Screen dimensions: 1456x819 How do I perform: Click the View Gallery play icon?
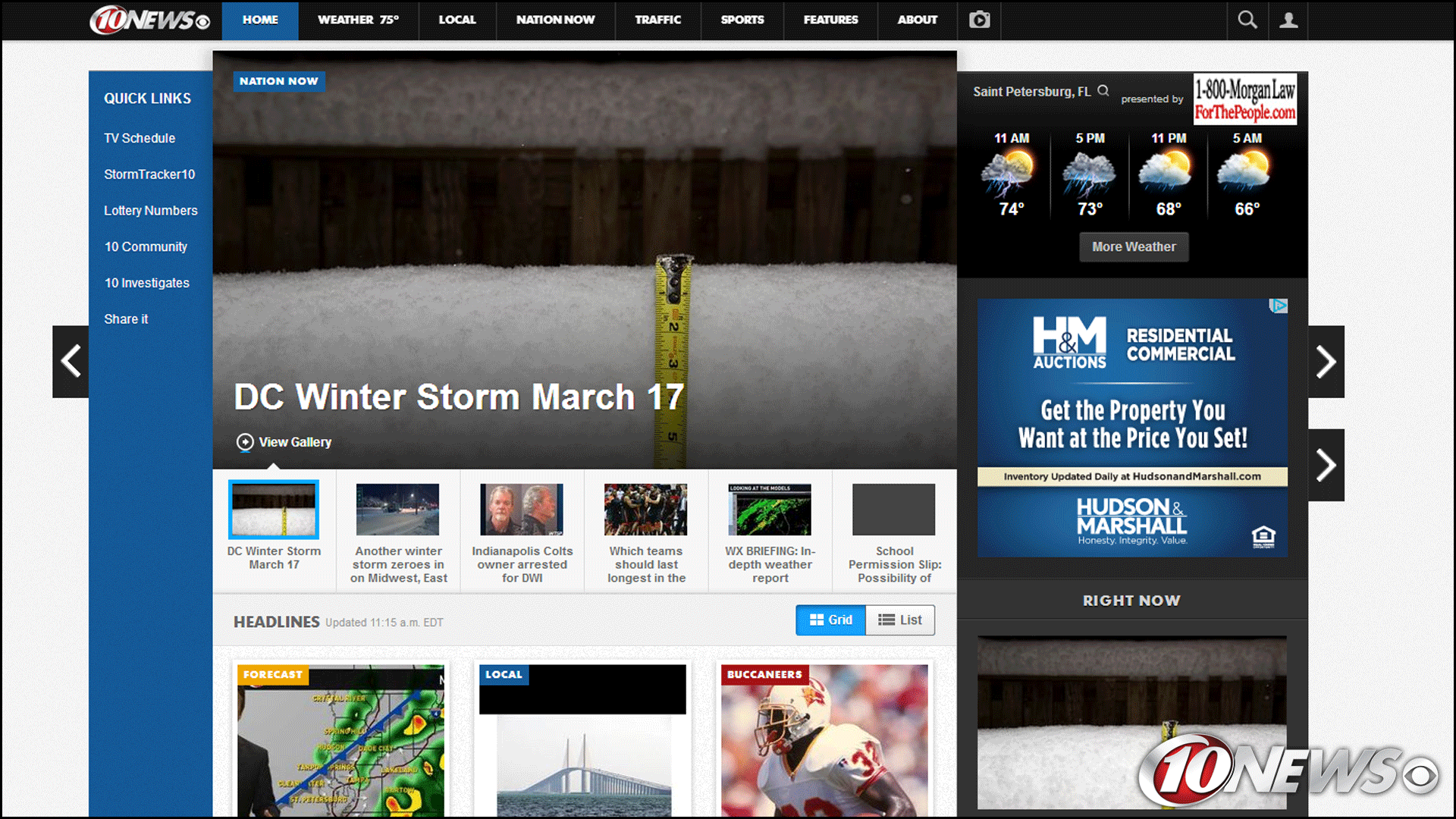click(245, 442)
